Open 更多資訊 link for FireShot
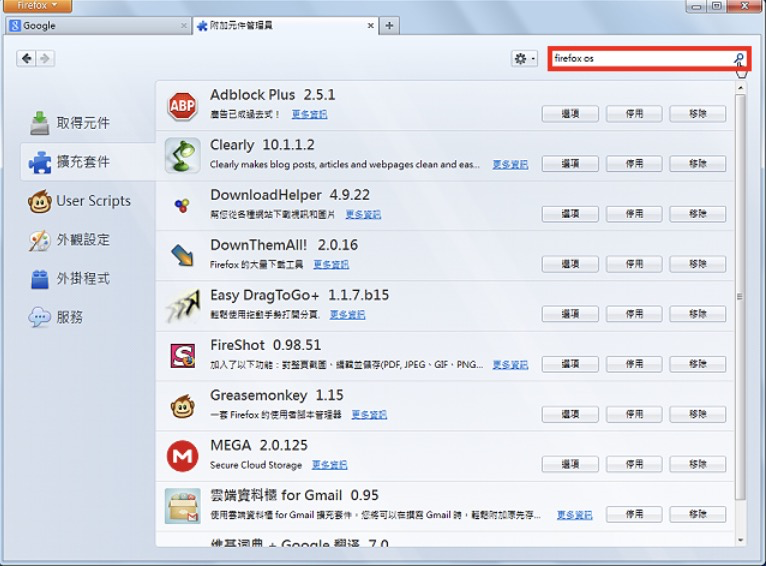The image size is (766, 566). pos(510,365)
